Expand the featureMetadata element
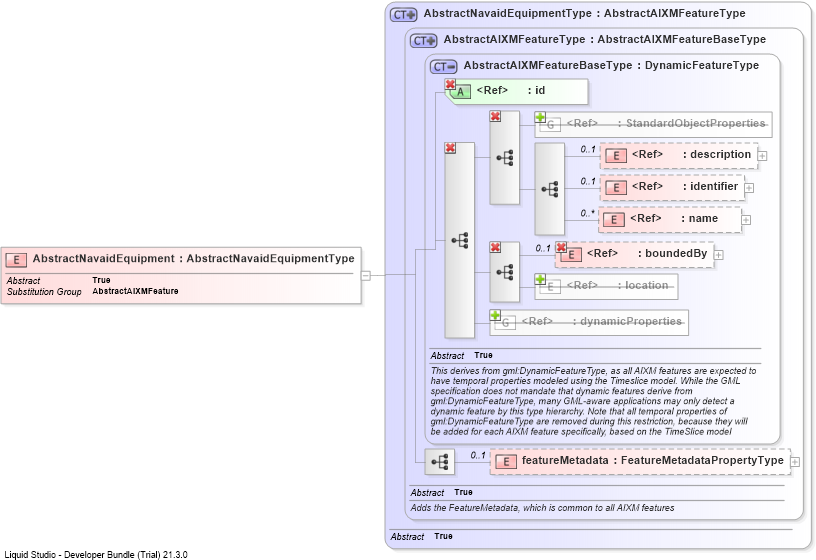 click(x=795, y=462)
